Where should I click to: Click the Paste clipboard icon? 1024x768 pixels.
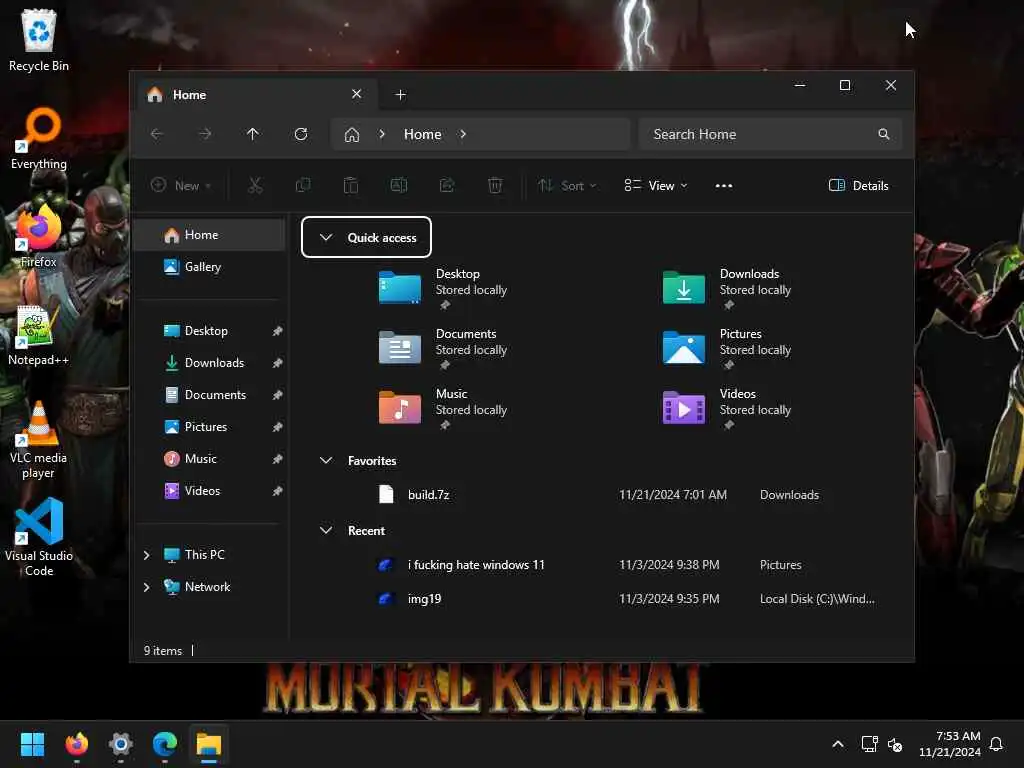click(x=351, y=185)
